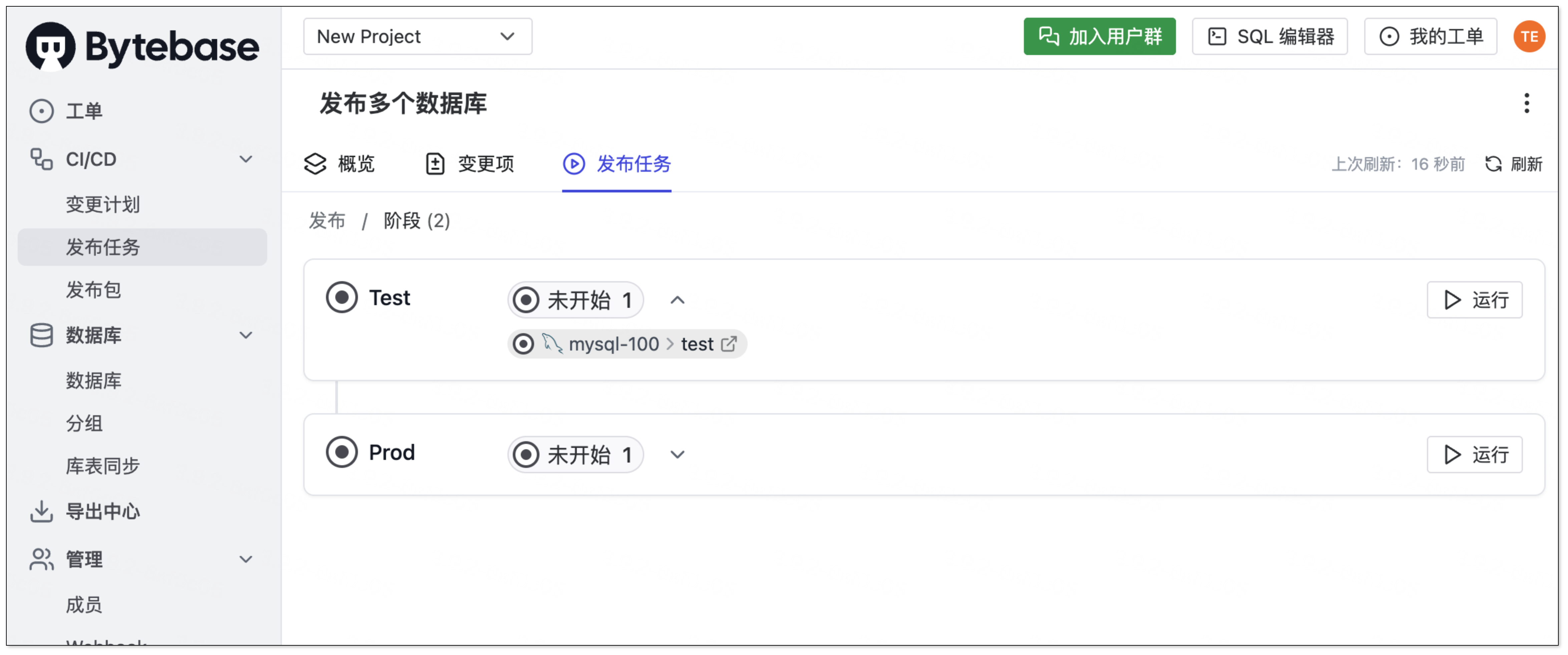The width and height of the screenshot is (1568, 655).
Task: Open external link icon beside test database
Action: click(729, 344)
